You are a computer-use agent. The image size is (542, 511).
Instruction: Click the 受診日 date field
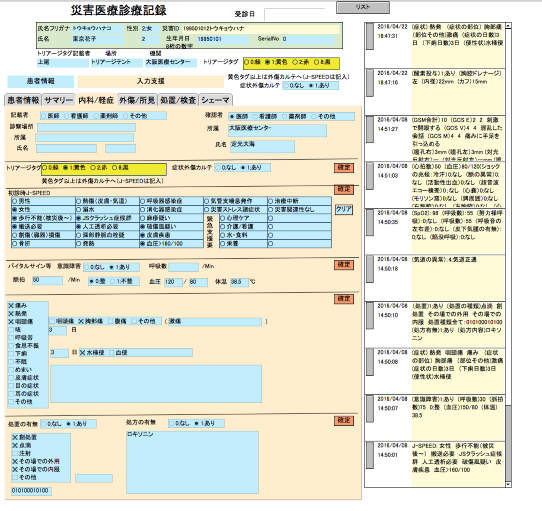[x=294, y=14]
